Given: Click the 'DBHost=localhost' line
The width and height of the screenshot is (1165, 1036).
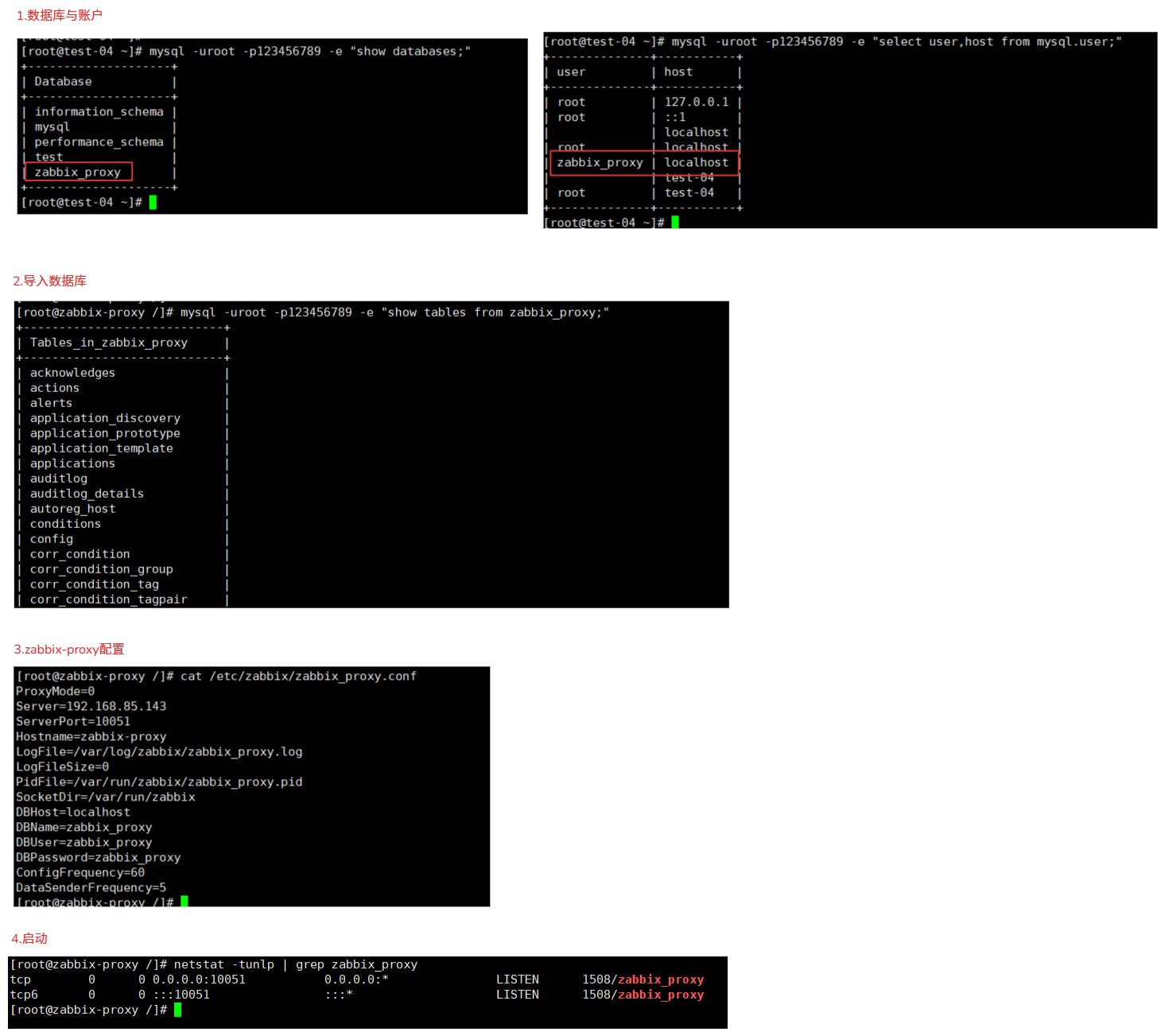Looking at the screenshot, I should (x=73, y=812).
